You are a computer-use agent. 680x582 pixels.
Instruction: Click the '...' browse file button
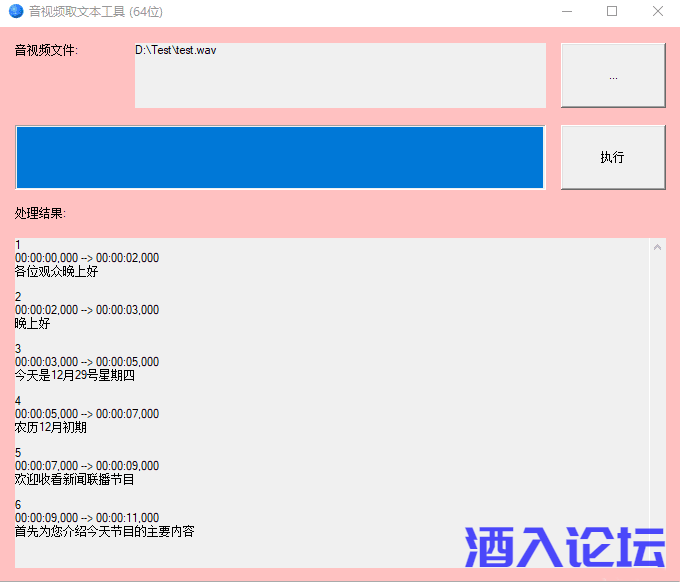pyautogui.click(x=612, y=75)
